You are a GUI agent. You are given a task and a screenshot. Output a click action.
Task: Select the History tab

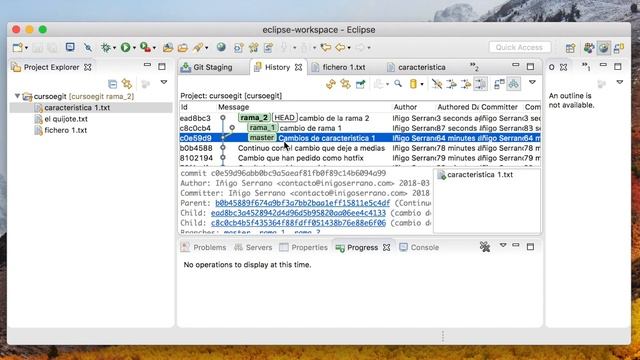pyautogui.click(x=278, y=67)
